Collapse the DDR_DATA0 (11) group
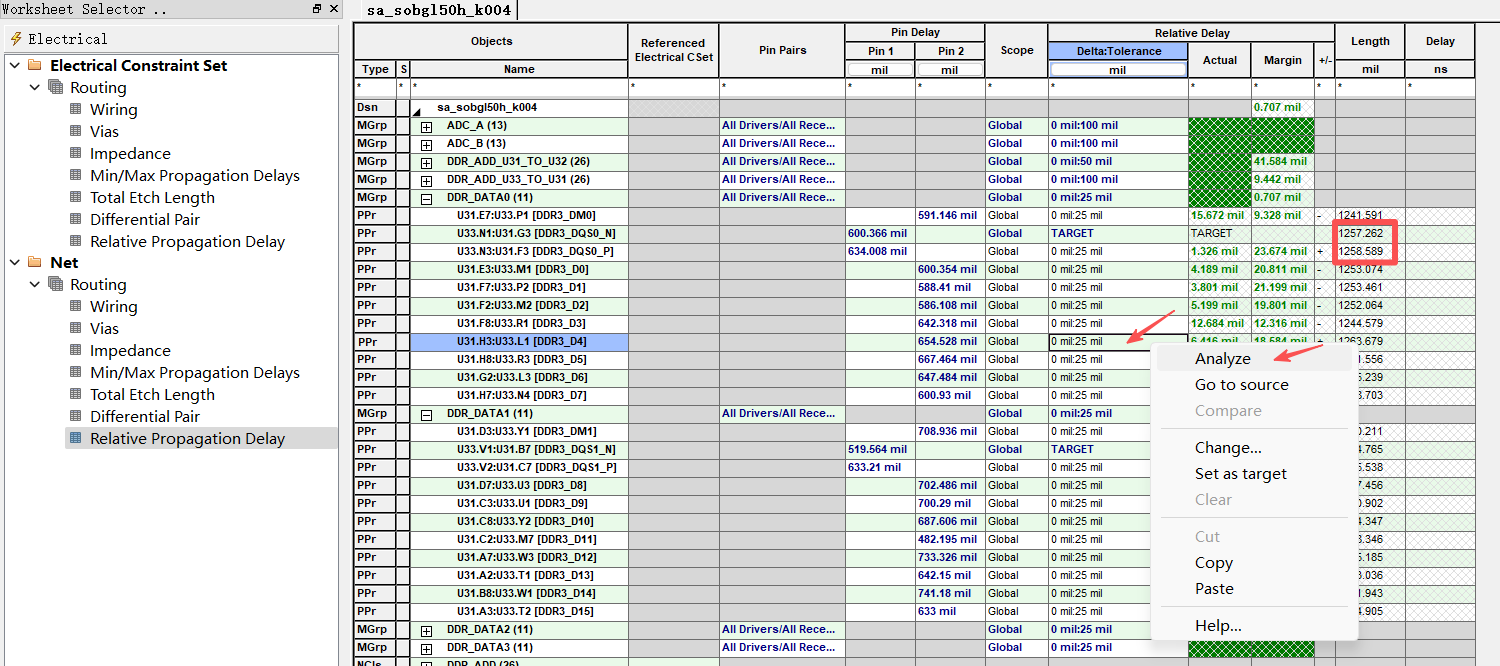 click(426, 198)
